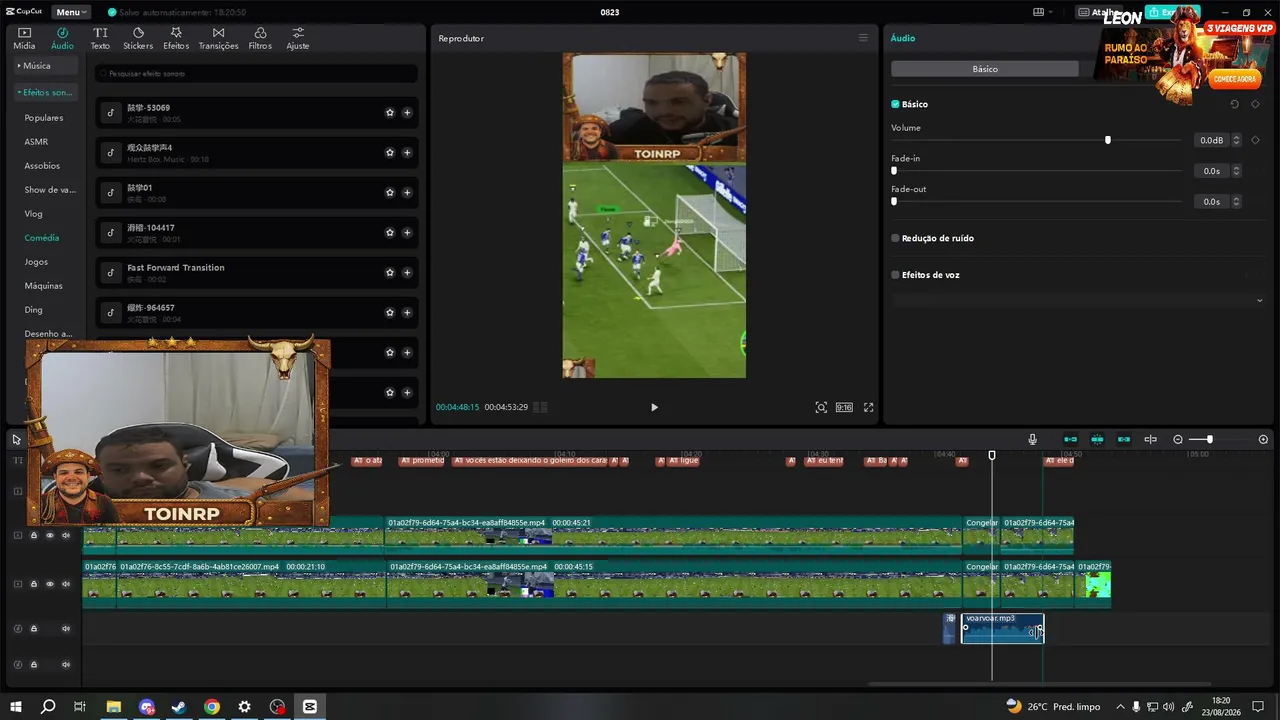Reset the Básico audio settings
This screenshot has width=1280, height=720.
pos(1234,104)
